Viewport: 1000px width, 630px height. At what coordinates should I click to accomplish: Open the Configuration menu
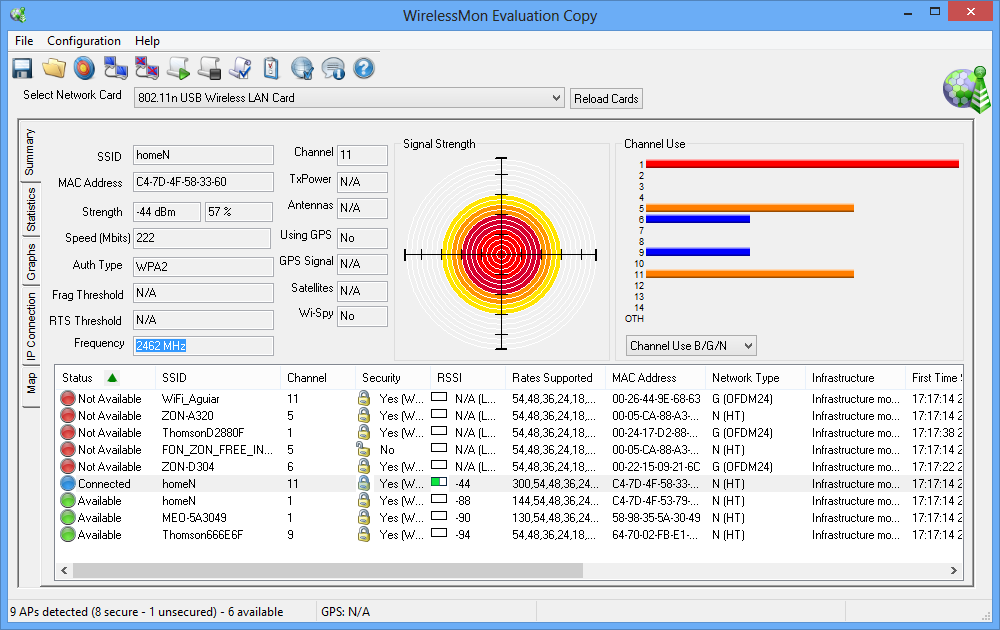(84, 41)
